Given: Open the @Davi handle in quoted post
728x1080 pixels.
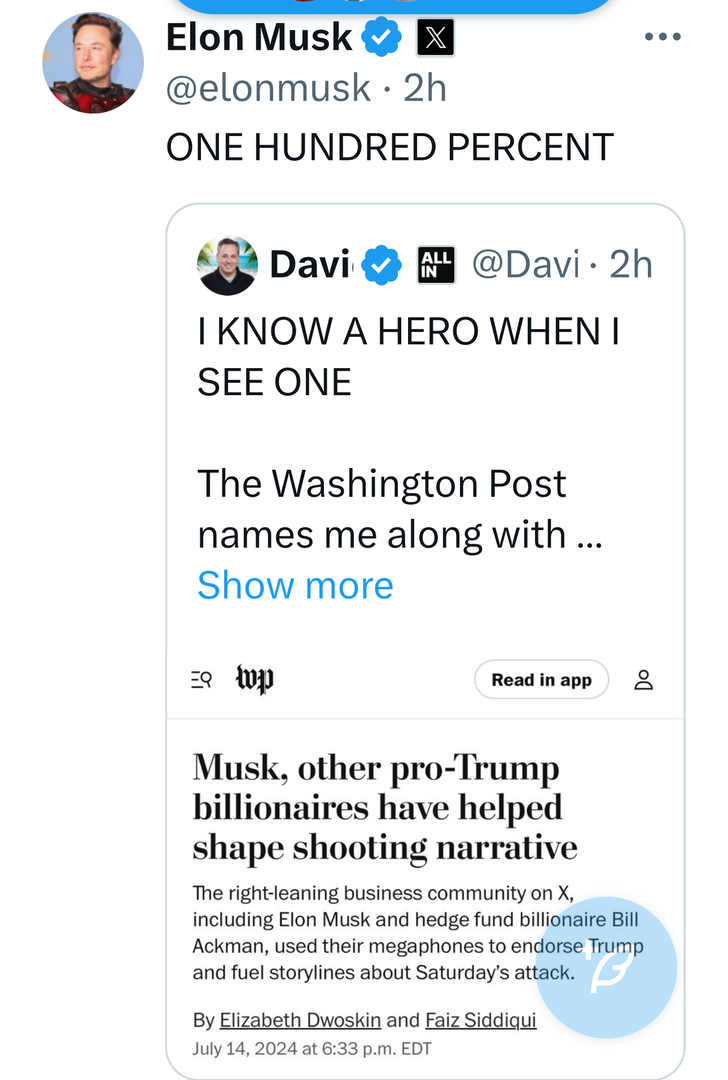Looking at the screenshot, I should [525, 265].
